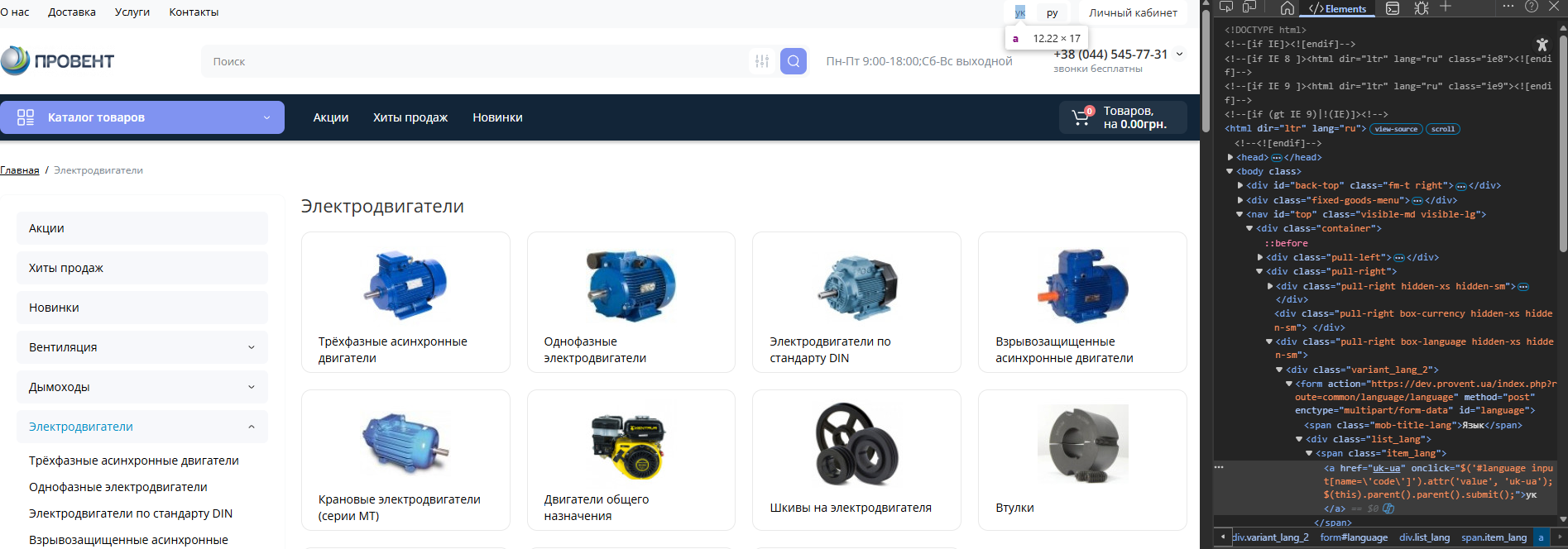This screenshot has width=1568, height=549.
Task: Click the Copilot icon next to $0
Action: click(1388, 508)
